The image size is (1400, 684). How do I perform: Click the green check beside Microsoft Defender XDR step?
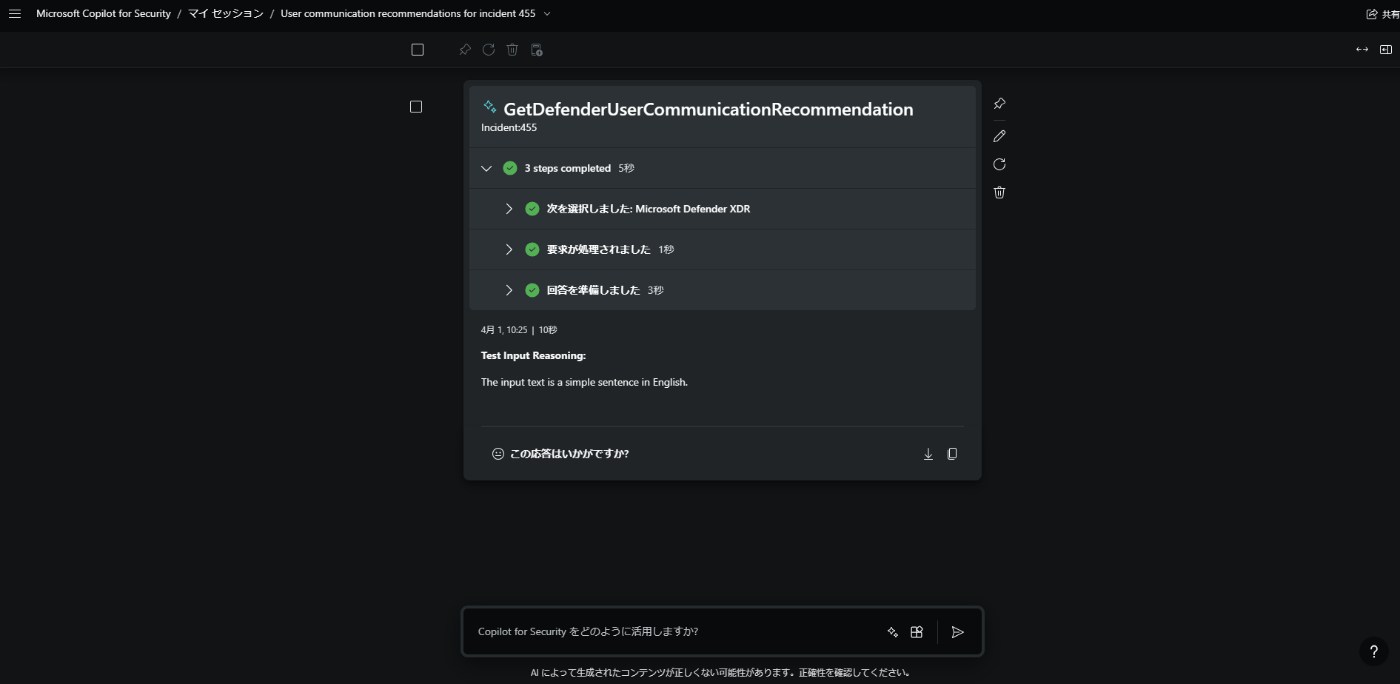coord(532,209)
